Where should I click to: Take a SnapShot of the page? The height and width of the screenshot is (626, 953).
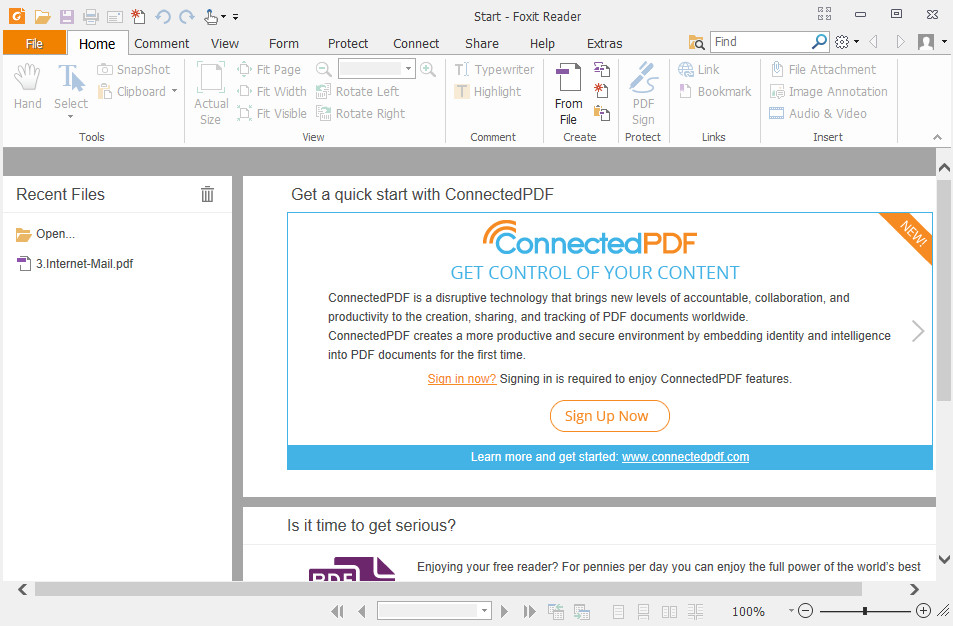[x=134, y=69]
